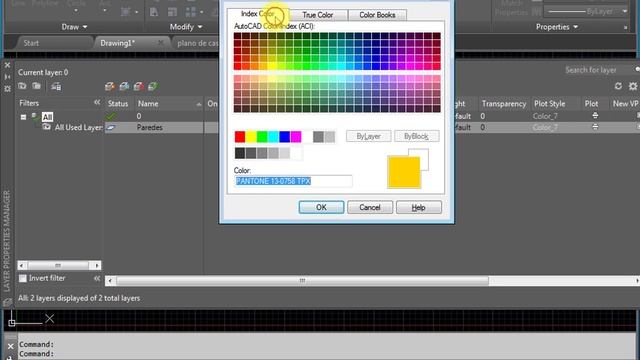Viewport: 640px width, 360px height.
Task: Open the Start drawing tab
Action: pos(31,43)
